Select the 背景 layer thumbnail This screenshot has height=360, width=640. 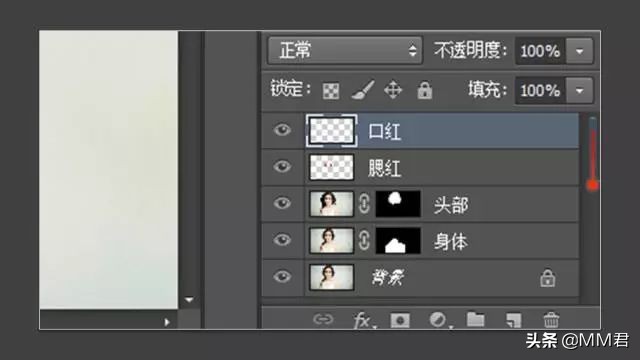coord(331,277)
